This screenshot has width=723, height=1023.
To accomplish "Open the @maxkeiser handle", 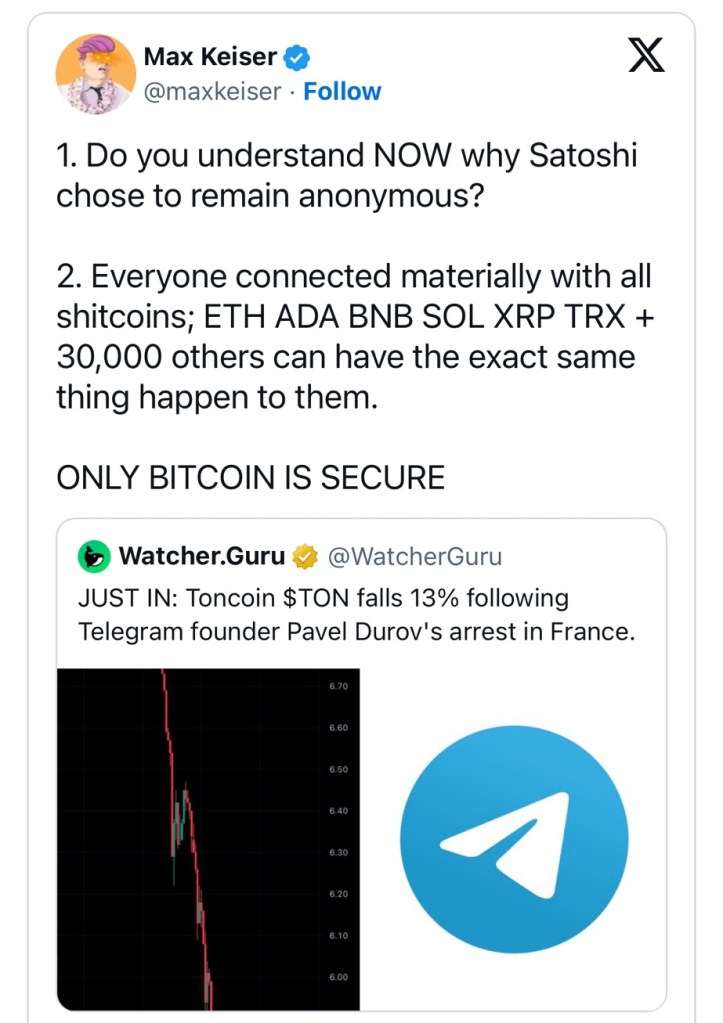I will click(211, 91).
